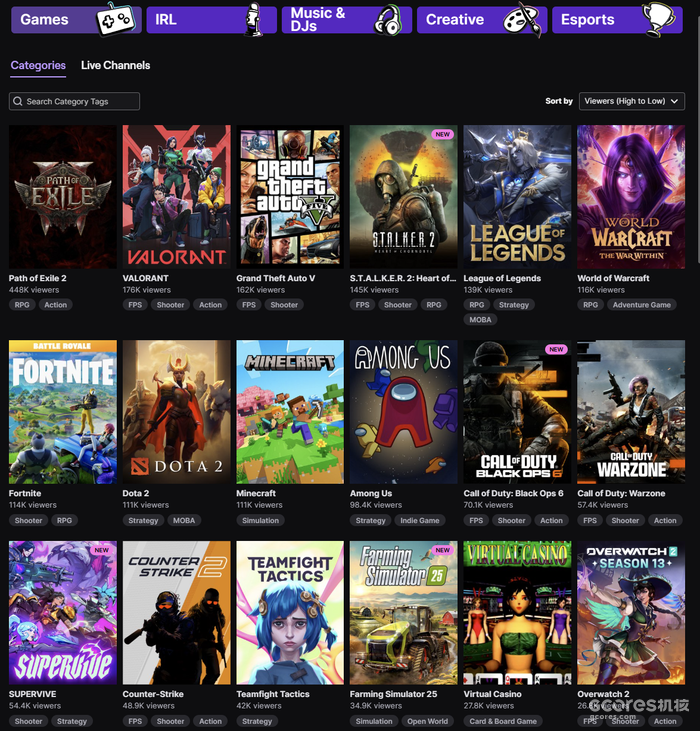The image size is (700, 731).
Task: Open the Dota 2 cover art
Action: coord(176,412)
